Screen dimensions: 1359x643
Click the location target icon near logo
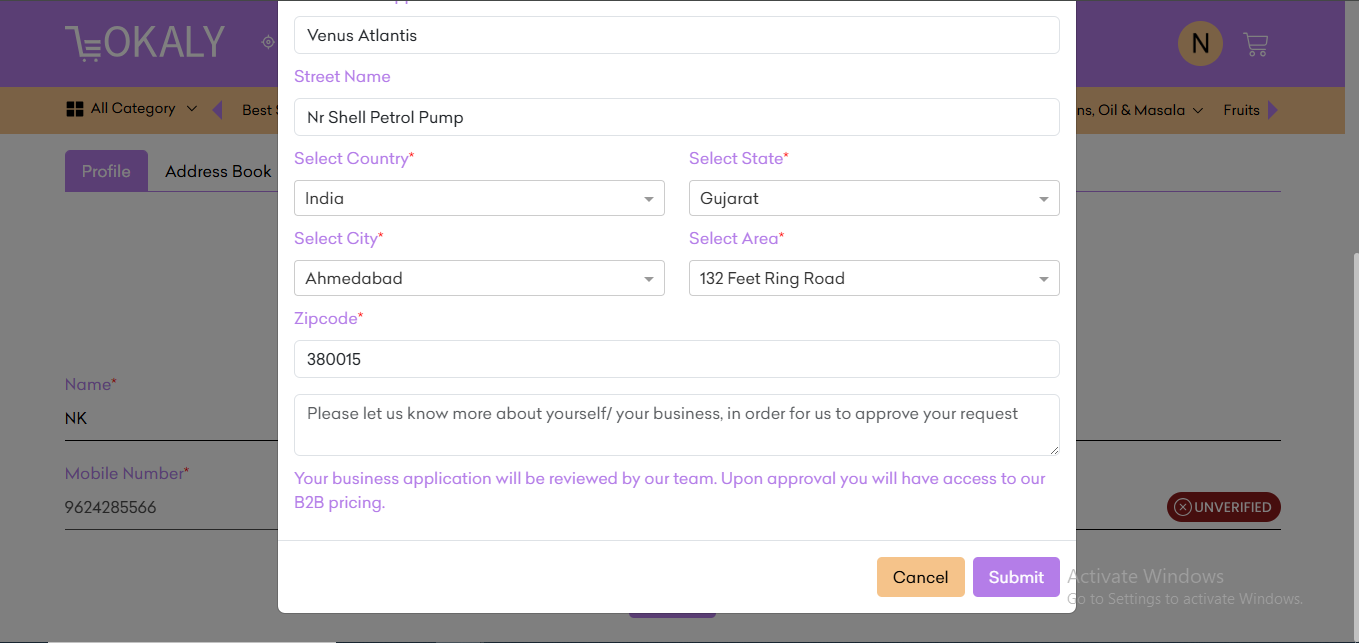[268, 42]
